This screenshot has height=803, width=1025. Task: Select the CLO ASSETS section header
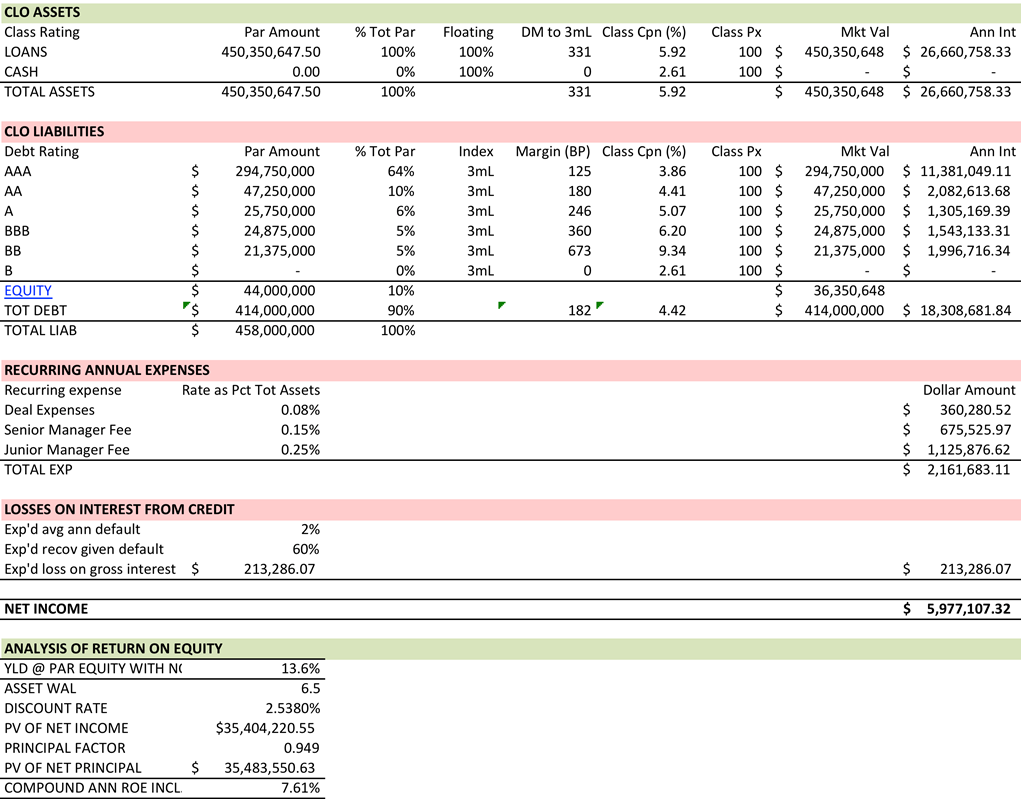42,12
